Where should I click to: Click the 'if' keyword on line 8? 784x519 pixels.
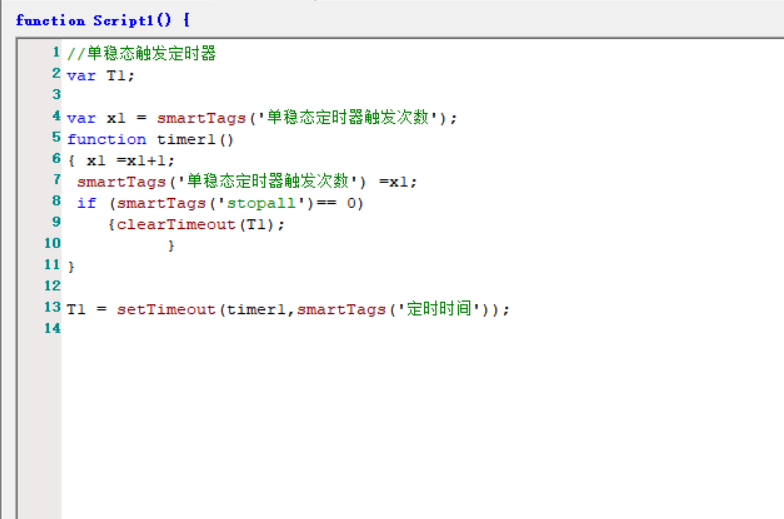(86, 204)
